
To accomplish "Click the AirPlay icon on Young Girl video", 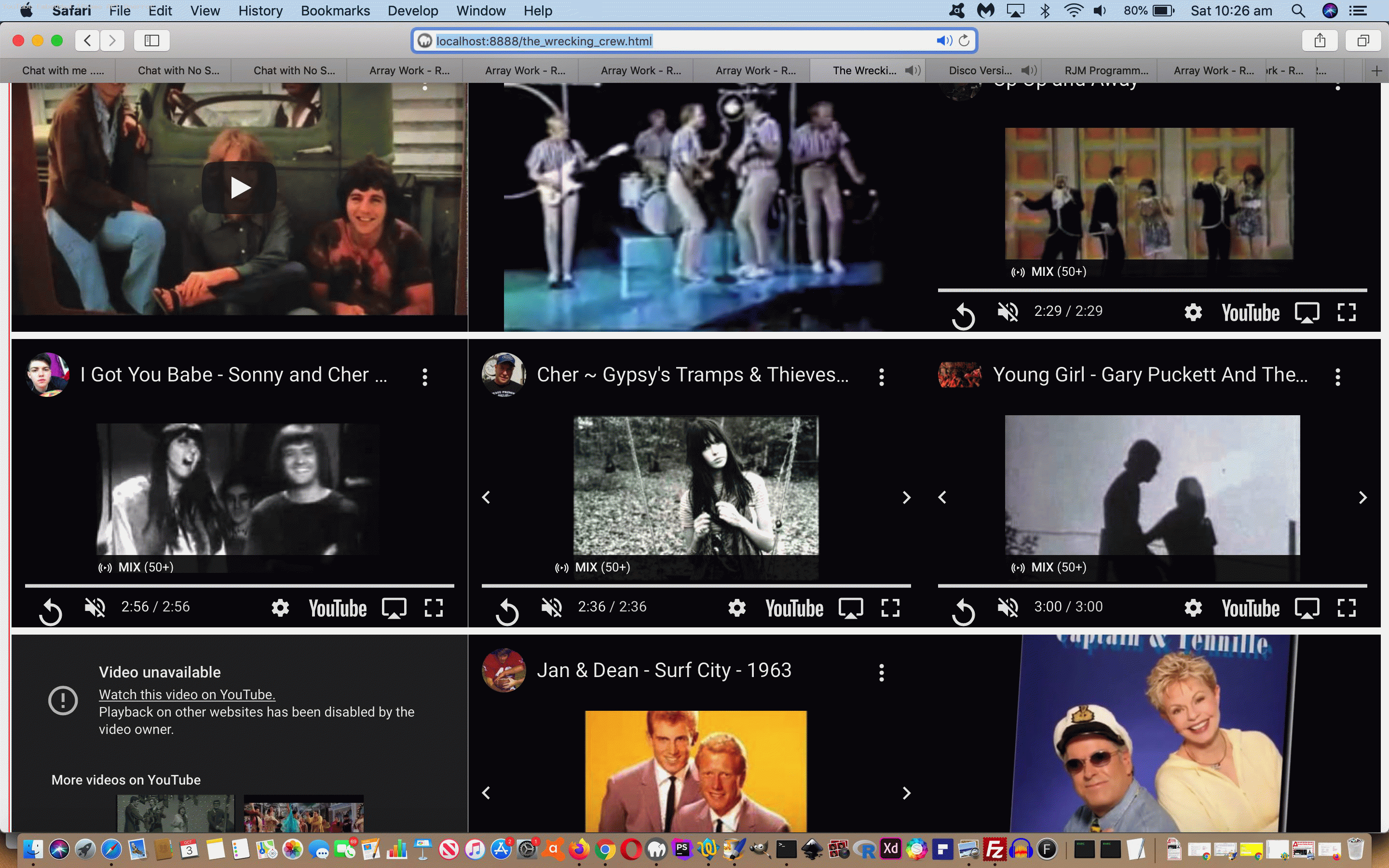I will pos(1306,607).
